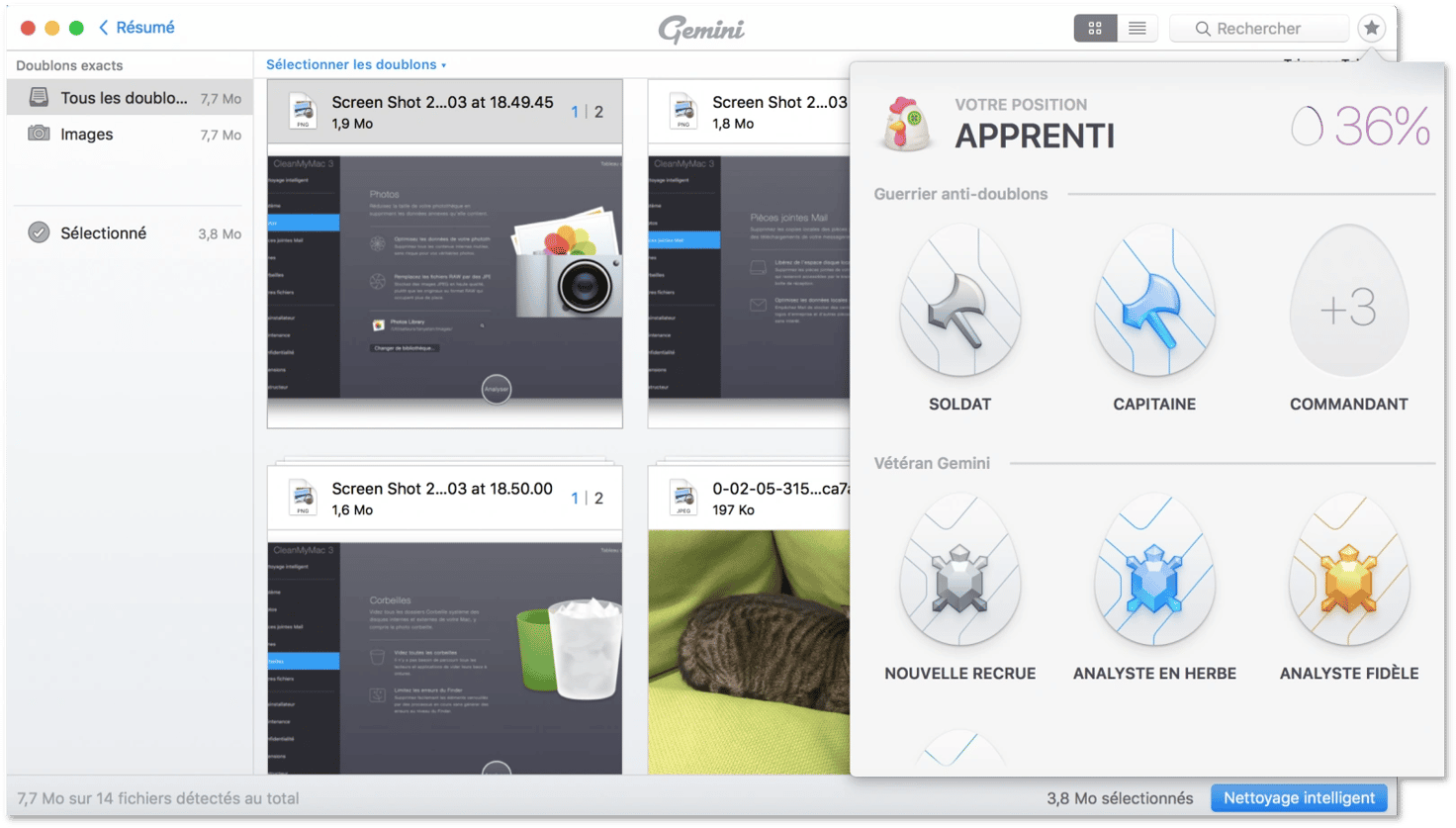Select Sélectionné item in sidebar
The image size is (1456, 828).
pyautogui.click(x=130, y=233)
